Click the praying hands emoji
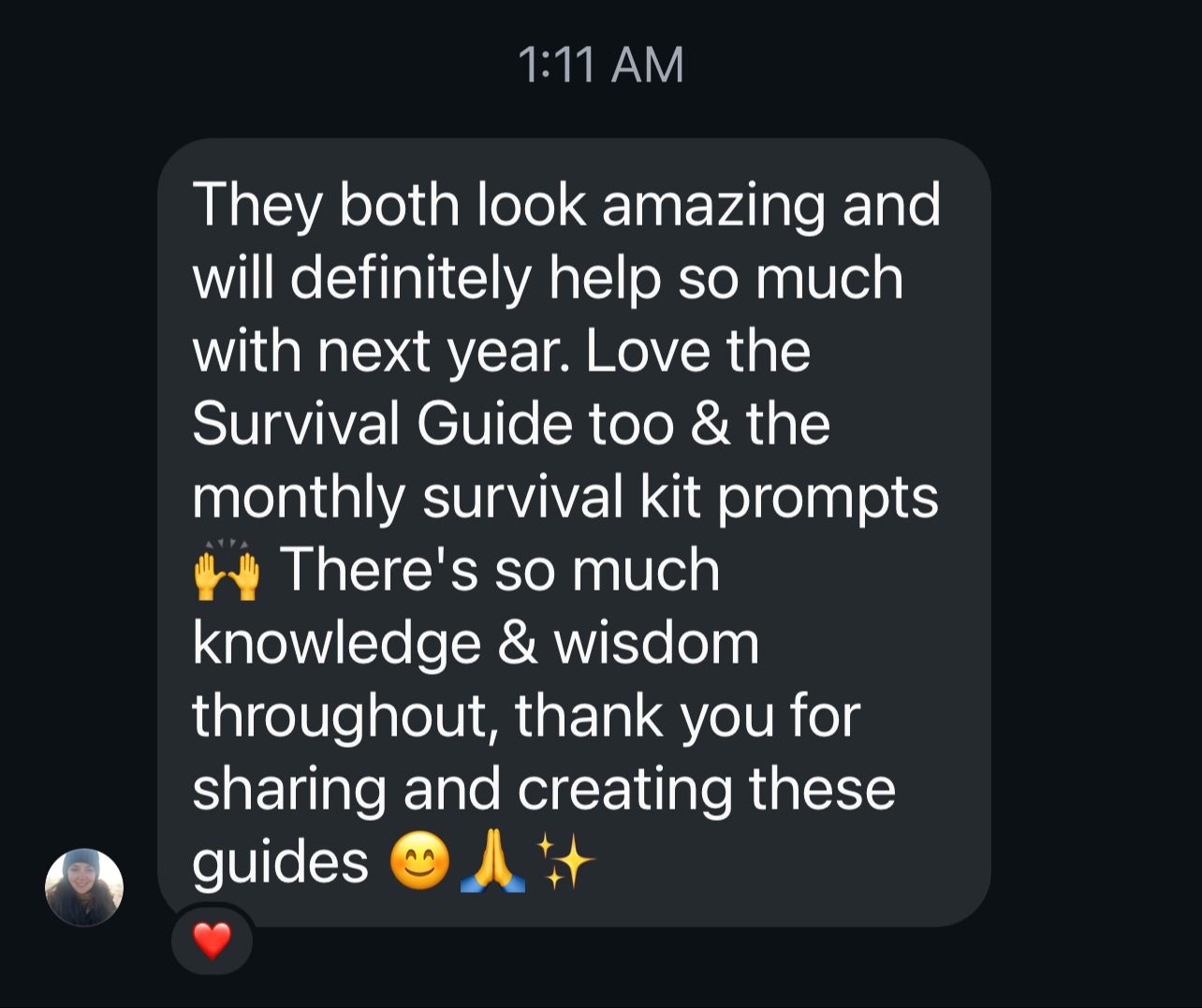Screen dimensions: 1202x1008 492,862
